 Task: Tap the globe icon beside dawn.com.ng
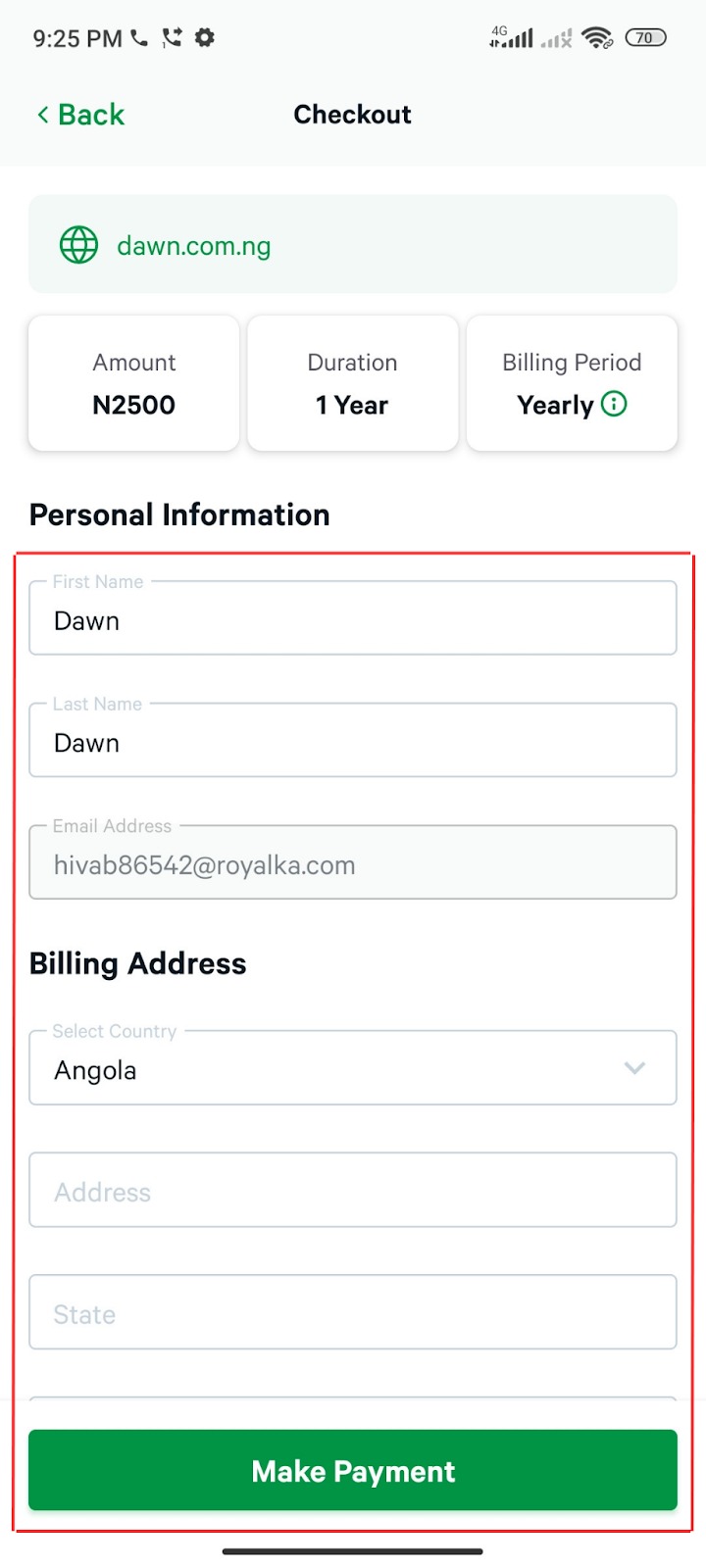[x=78, y=245]
